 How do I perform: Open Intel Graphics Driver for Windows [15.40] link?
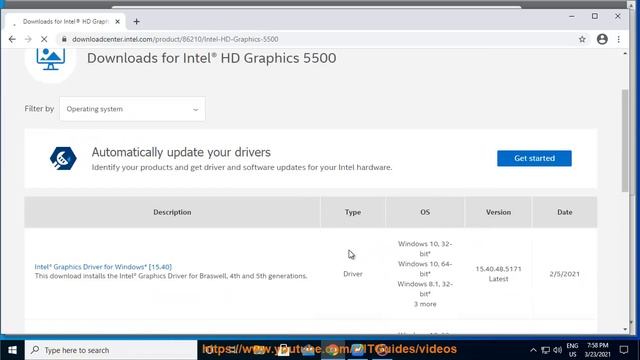(x=103, y=267)
